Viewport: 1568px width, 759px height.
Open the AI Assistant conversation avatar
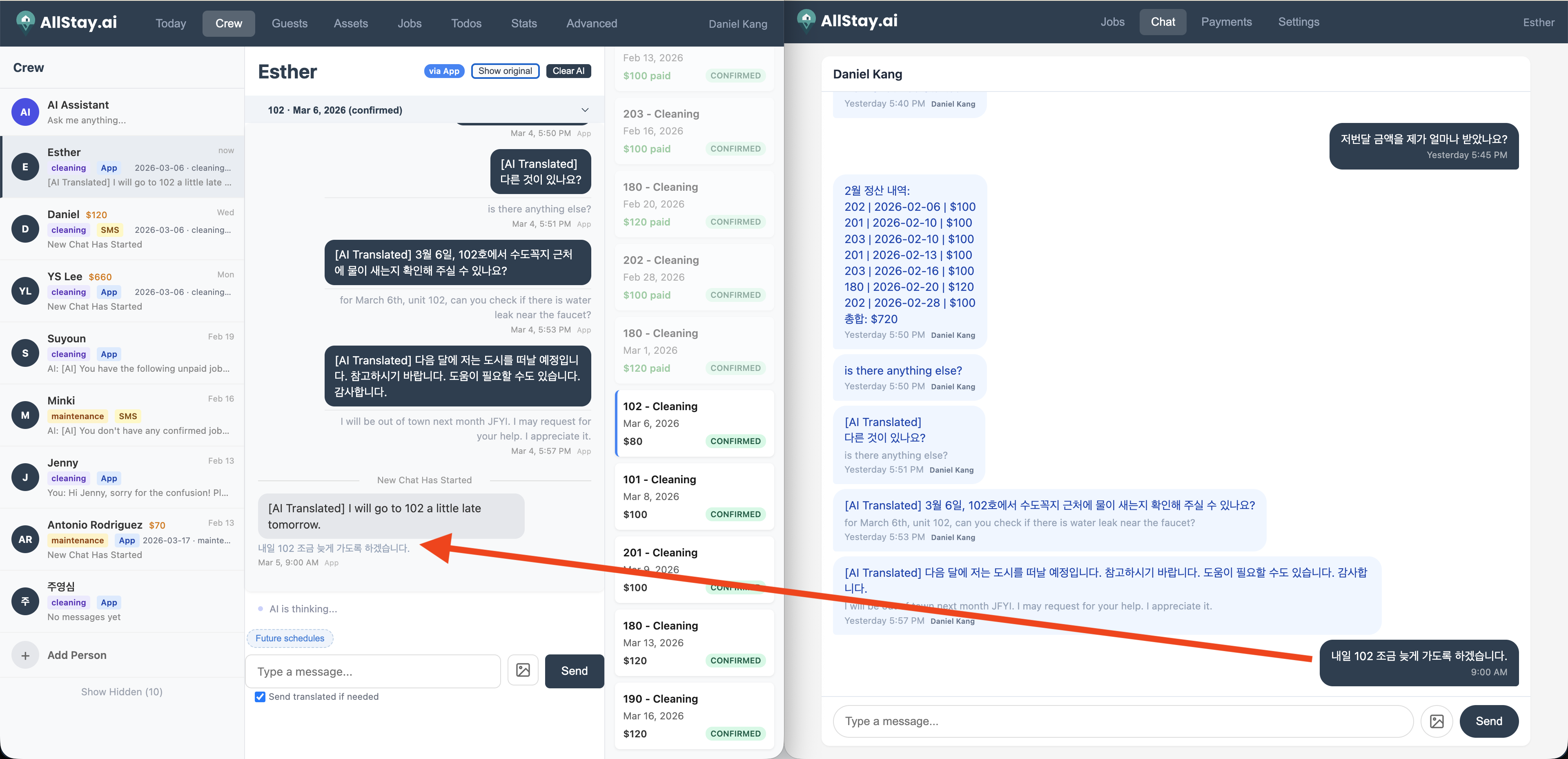pyautogui.click(x=25, y=112)
